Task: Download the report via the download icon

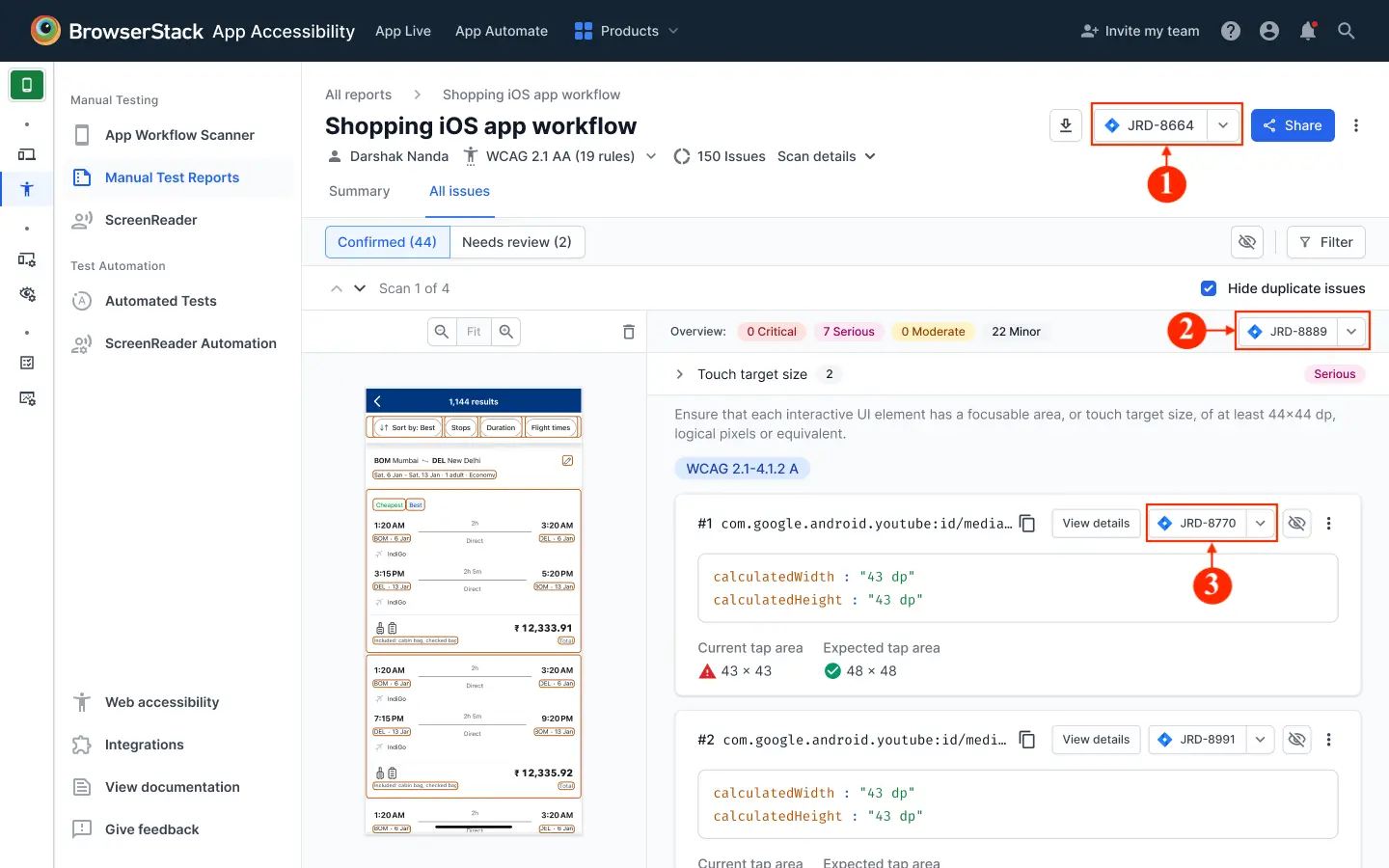Action: (1065, 125)
